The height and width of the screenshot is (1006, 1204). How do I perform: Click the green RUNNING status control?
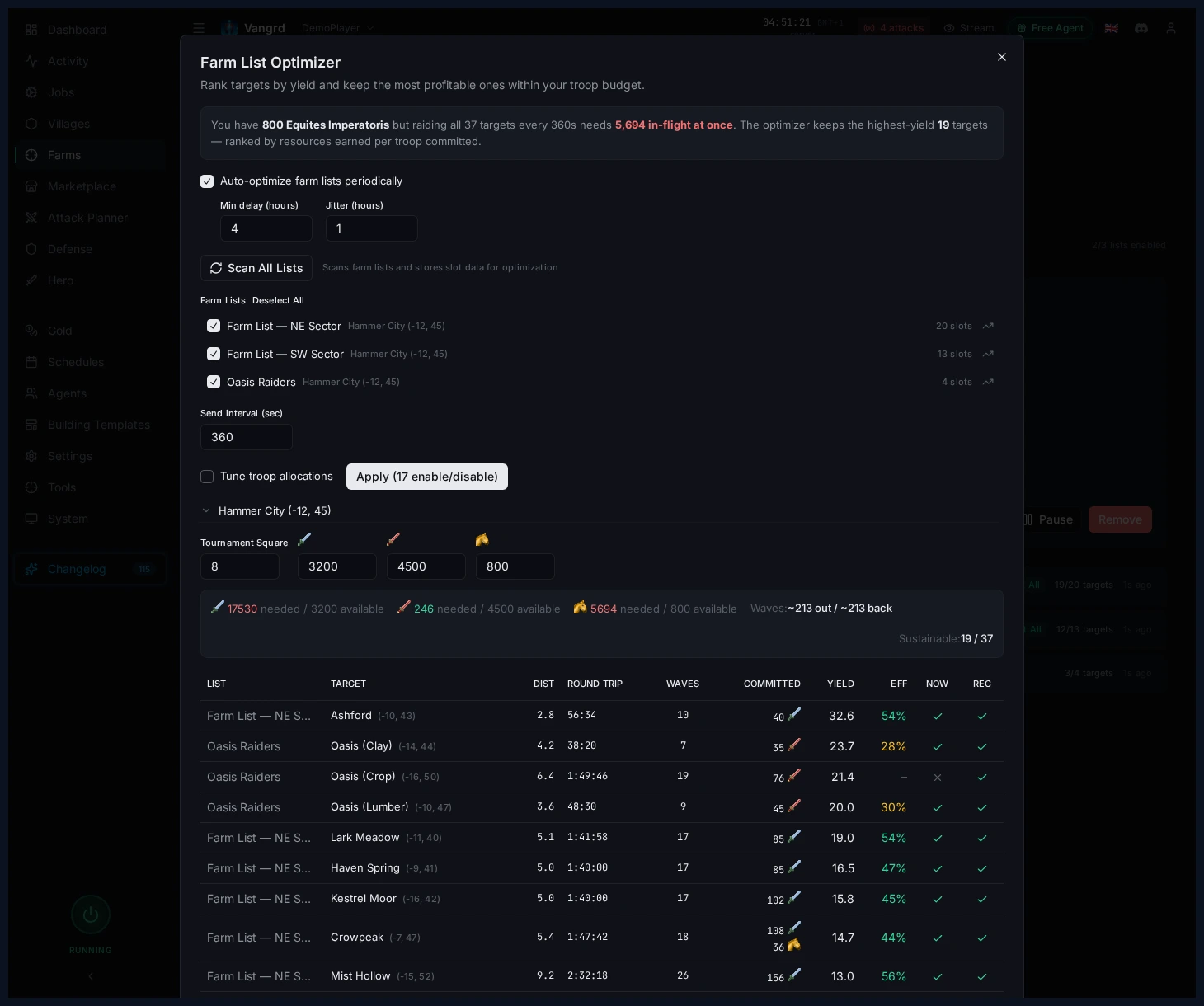click(90, 914)
